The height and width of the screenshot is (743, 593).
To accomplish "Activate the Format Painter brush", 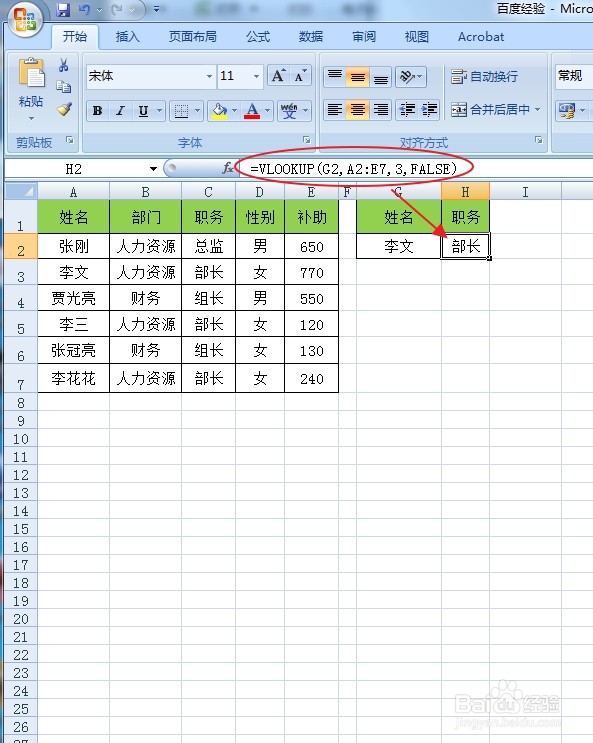I will point(64,109).
